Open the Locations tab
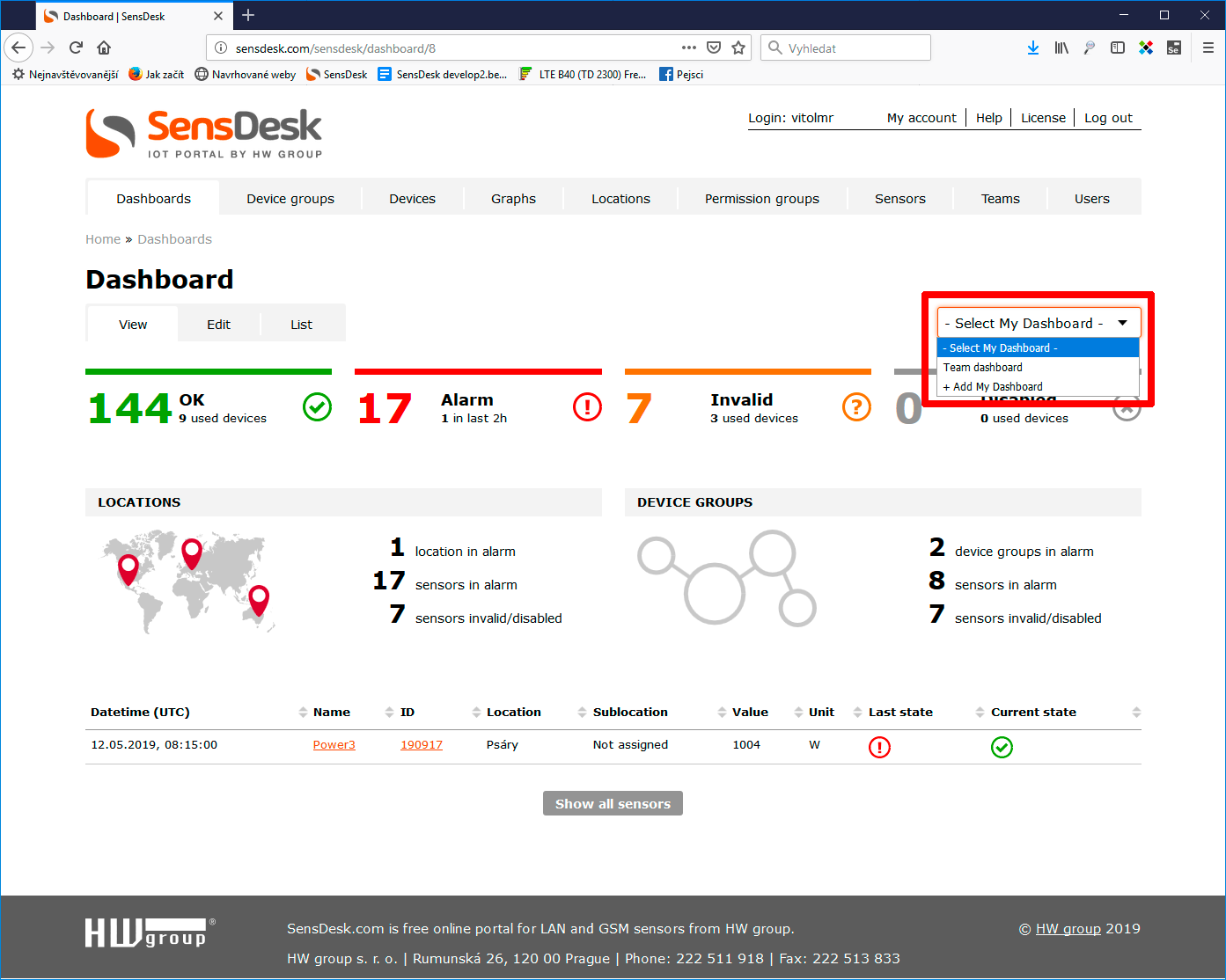 click(x=620, y=198)
